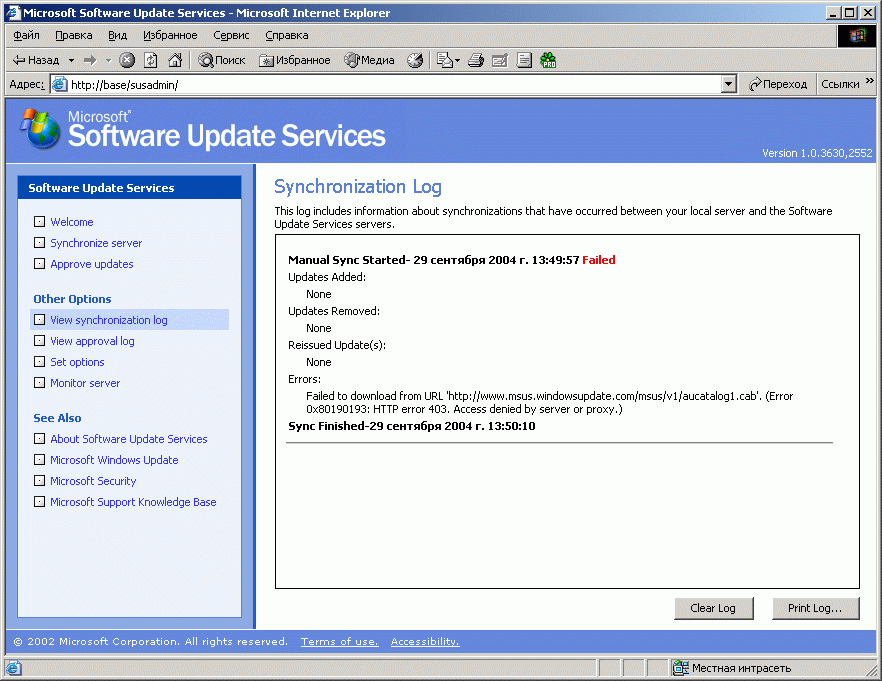Click the IE icon in the title bar
The height and width of the screenshot is (681, 882).
tap(12, 12)
